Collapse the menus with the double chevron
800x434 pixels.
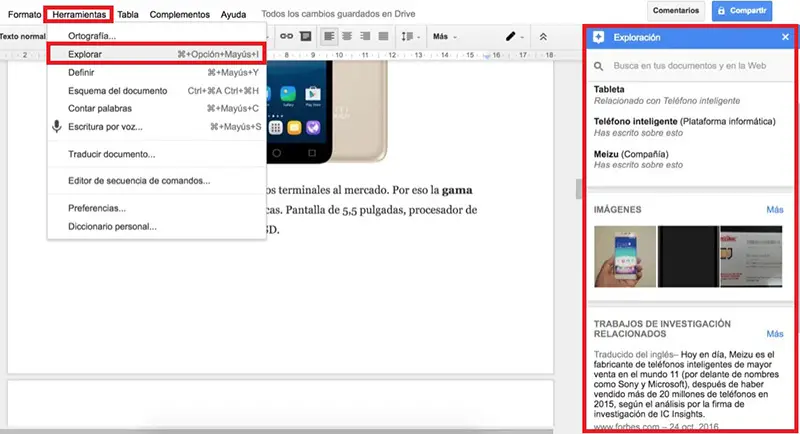tap(543, 37)
